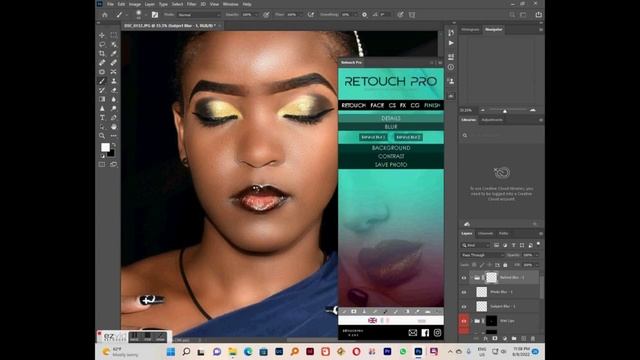Open the Search icon in options bar
Viewport: 640px width, 360px height.
[x=512, y=15]
